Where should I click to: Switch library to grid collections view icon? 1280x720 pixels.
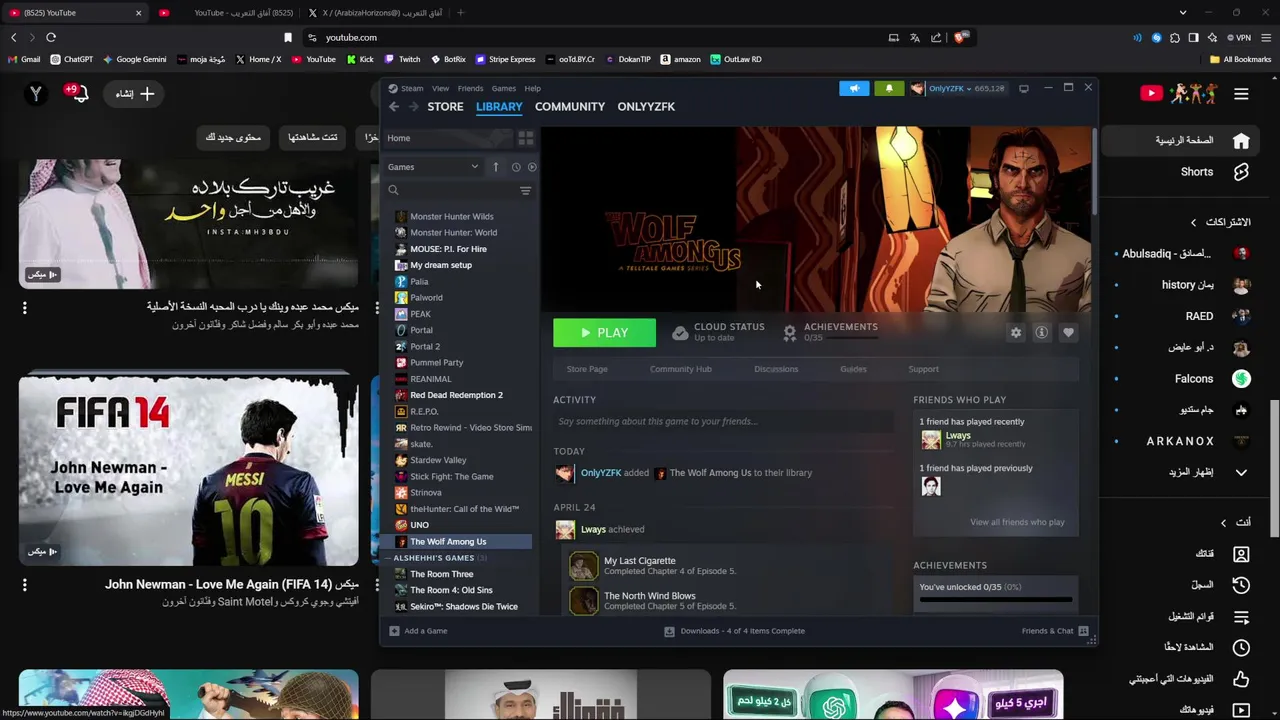click(x=526, y=138)
